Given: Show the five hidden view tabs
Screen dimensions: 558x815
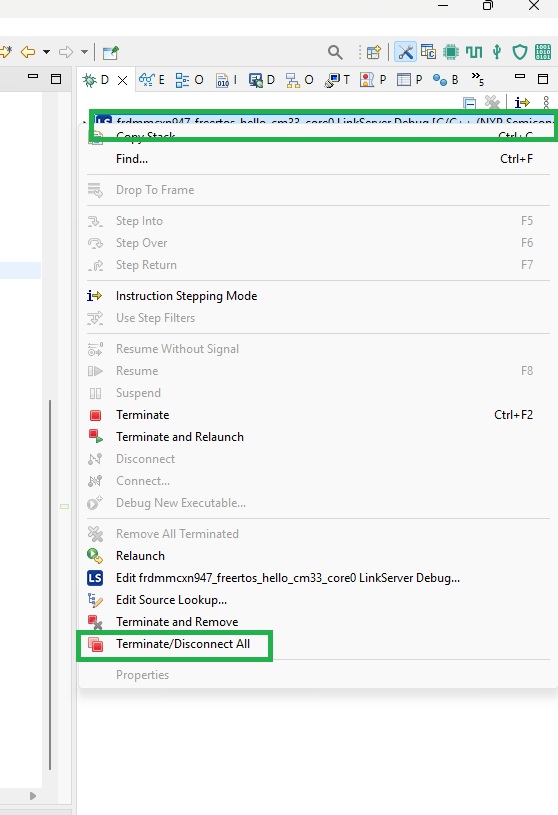Looking at the screenshot, I should point(478,79).
